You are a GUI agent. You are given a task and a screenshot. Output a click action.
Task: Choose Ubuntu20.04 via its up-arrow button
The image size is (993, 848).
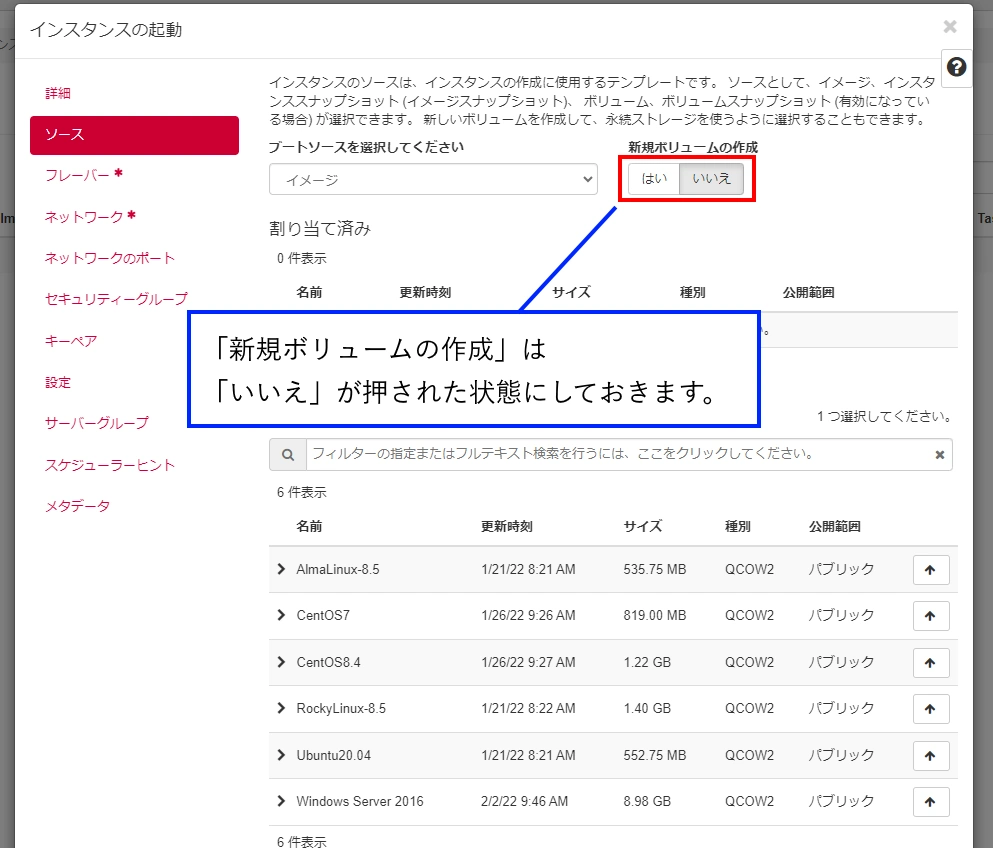point(930,755)
